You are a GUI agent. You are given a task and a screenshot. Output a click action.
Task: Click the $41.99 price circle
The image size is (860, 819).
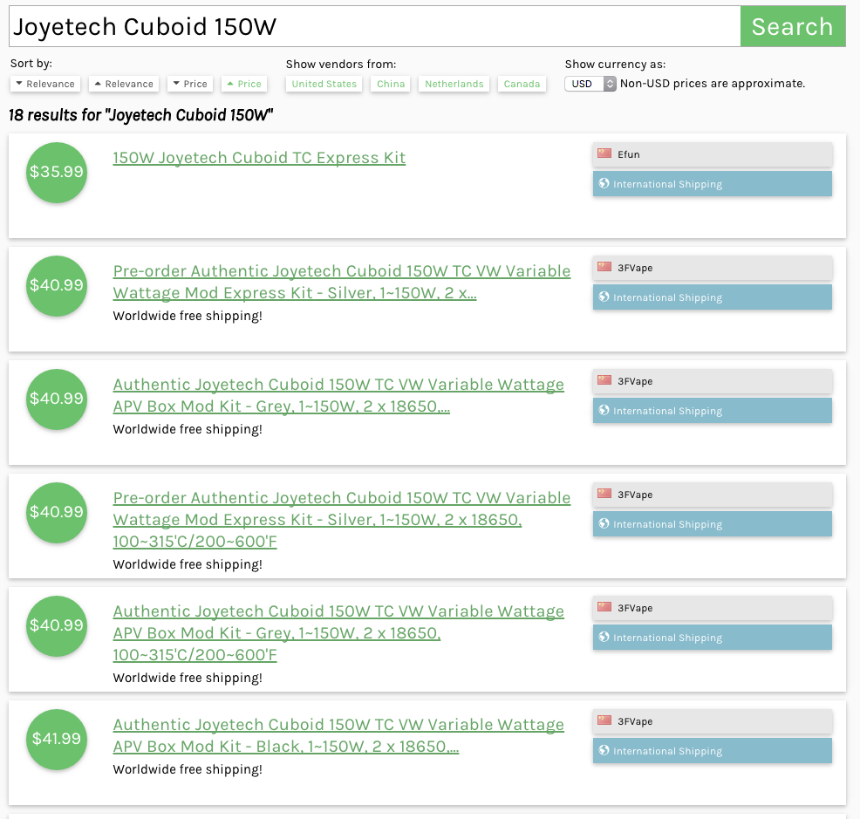pos(56,739)
